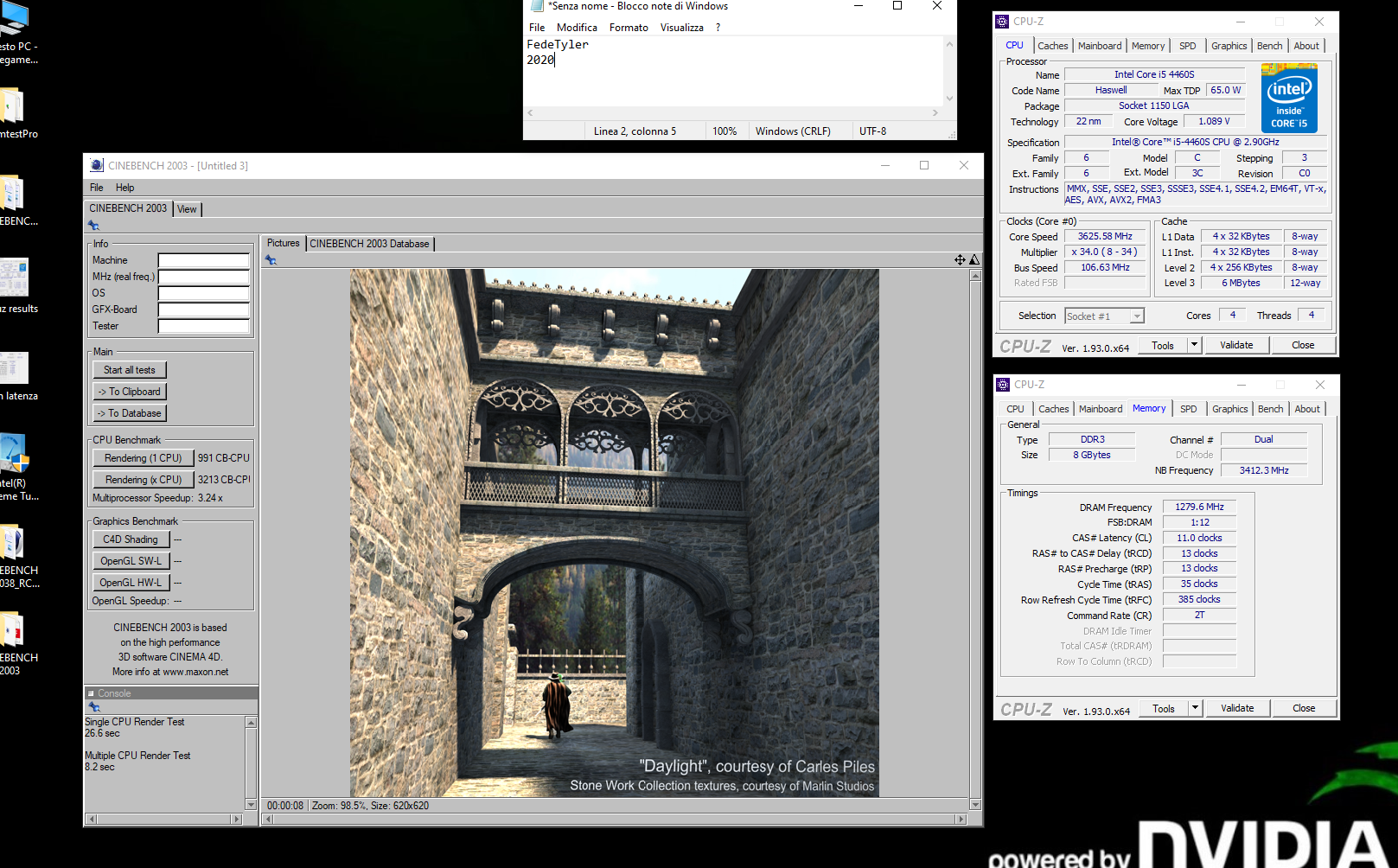Start the OpenGL SW-L test
Viewport: 1398px width, 868px height.
tap(131, 561)
